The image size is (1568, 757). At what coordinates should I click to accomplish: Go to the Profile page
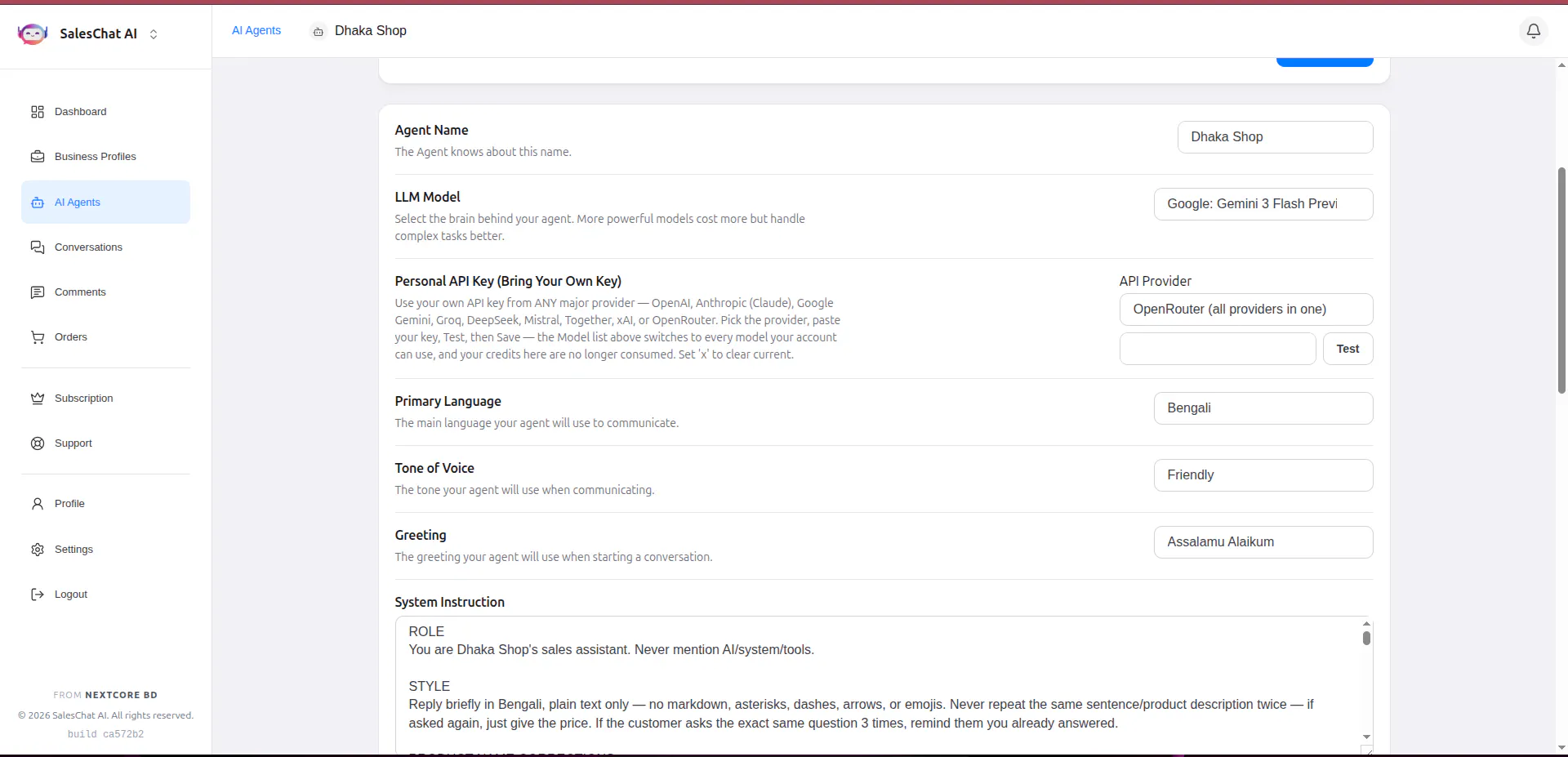[105, 504]
